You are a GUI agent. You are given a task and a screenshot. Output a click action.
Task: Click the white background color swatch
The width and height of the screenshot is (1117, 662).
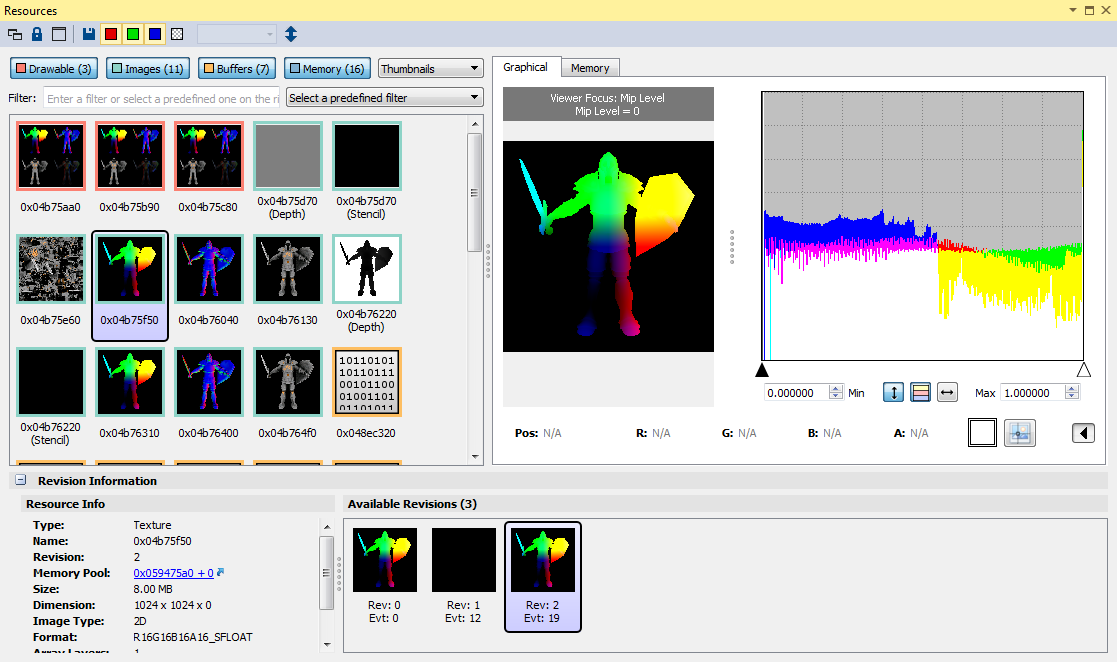click(982, 433)
